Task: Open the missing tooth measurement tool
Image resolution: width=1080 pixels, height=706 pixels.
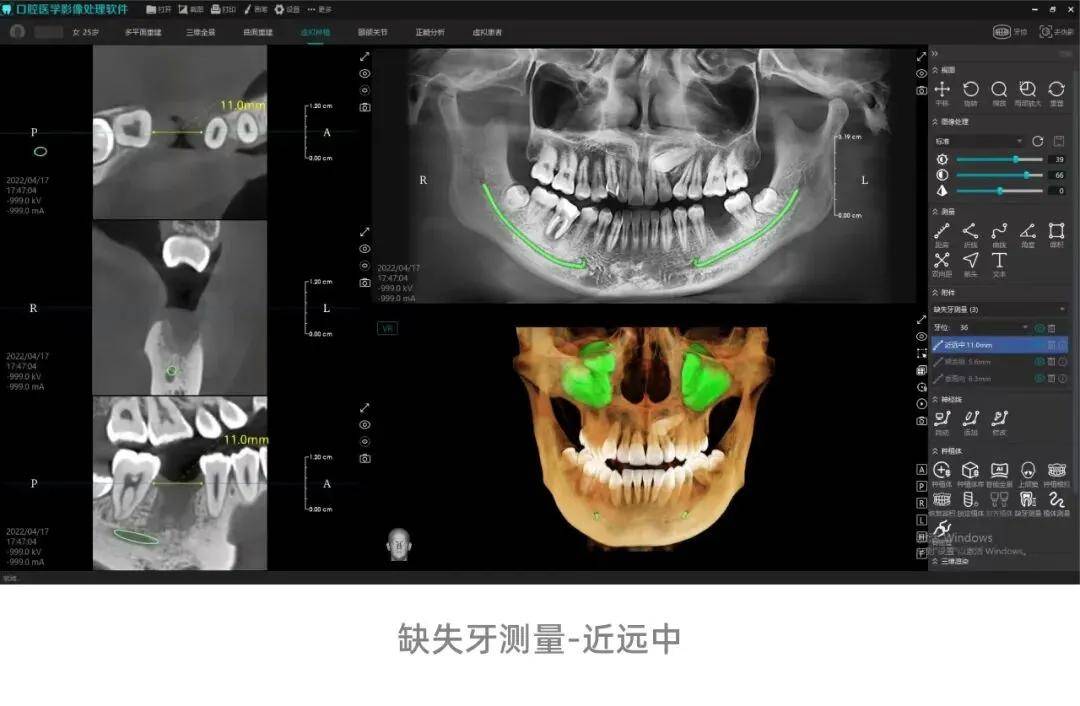Action: (1027, 500)
